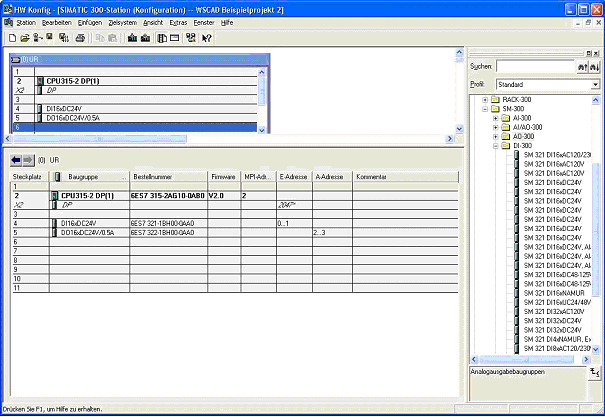Collapse the SM-300 tree node
The height and width of the screenshot is (417, 605).
coord(485,109)
